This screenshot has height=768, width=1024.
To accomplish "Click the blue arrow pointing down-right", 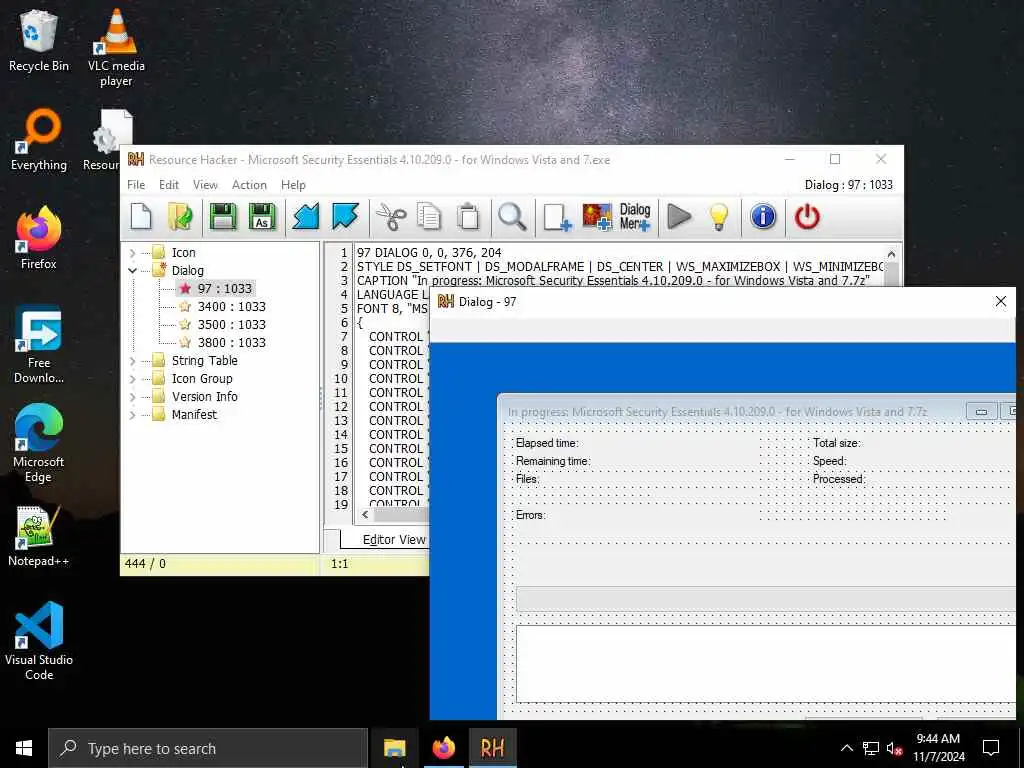I will click(x=345, y=217).
